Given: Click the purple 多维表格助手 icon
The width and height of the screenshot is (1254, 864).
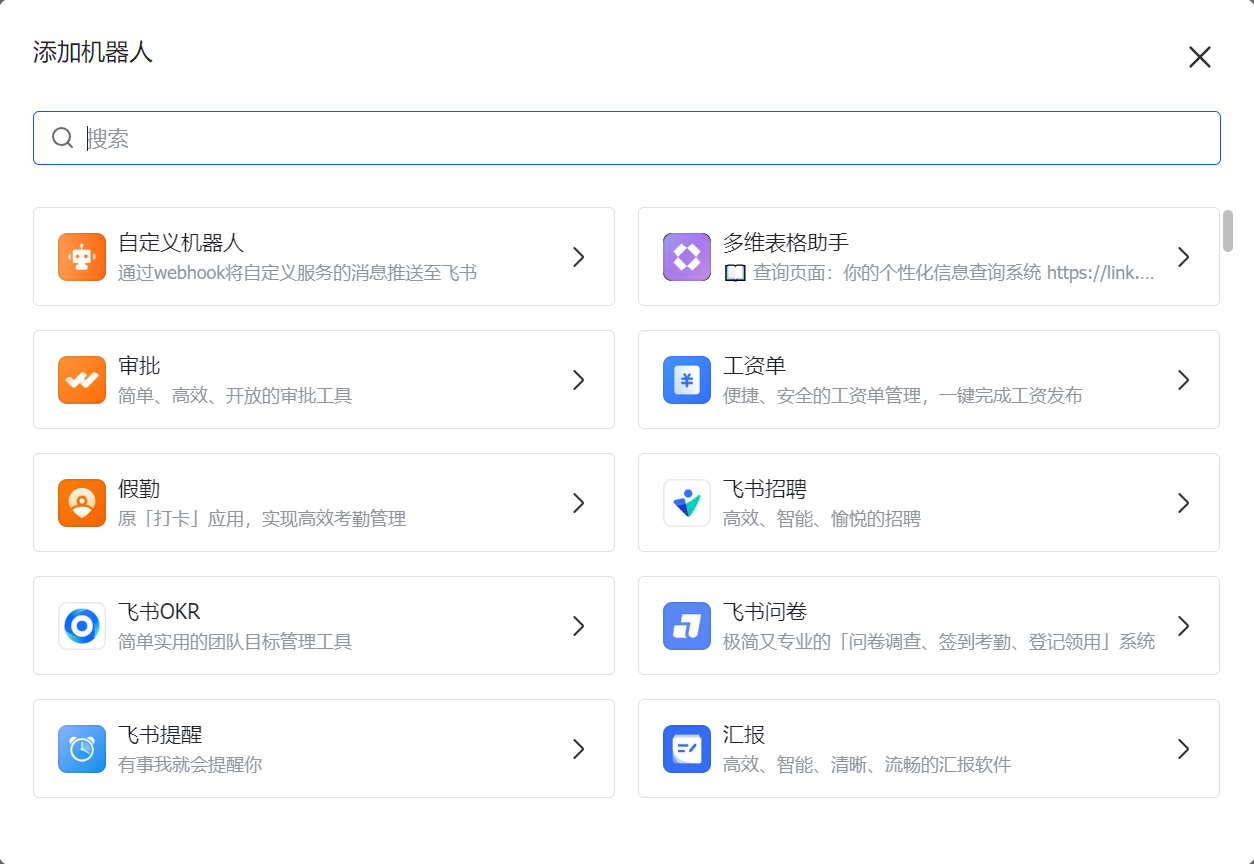Looking at the screenshot, I should pos(687,257).
